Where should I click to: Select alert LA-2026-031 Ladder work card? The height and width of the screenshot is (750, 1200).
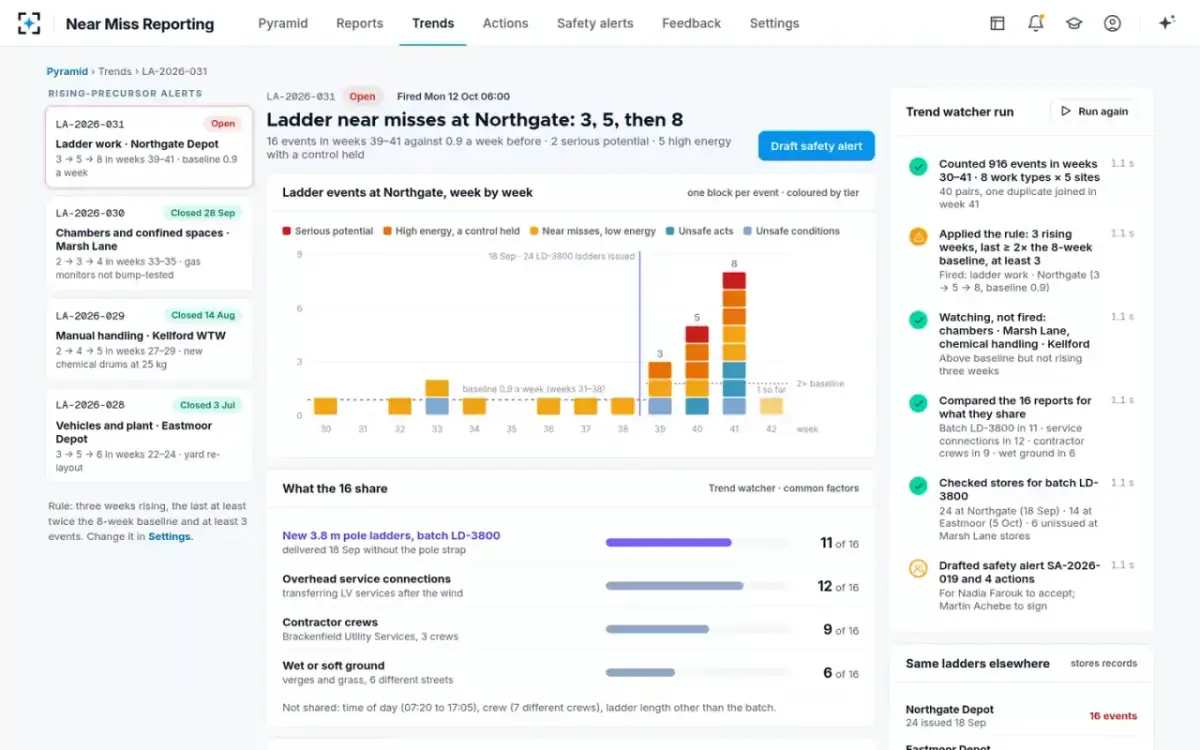[149, 147]
